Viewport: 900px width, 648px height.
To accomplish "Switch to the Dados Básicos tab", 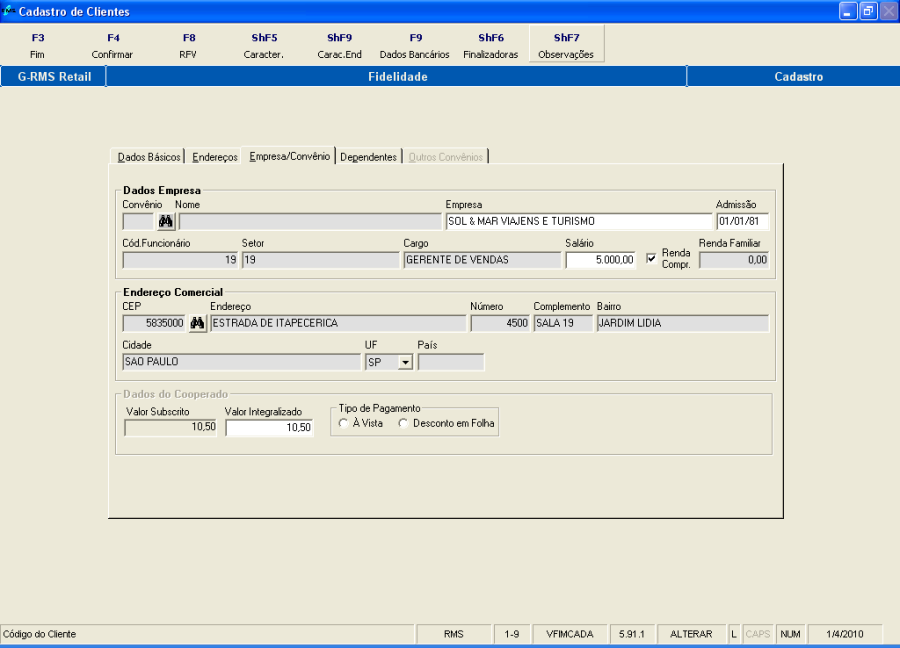I will click(149, 157).
